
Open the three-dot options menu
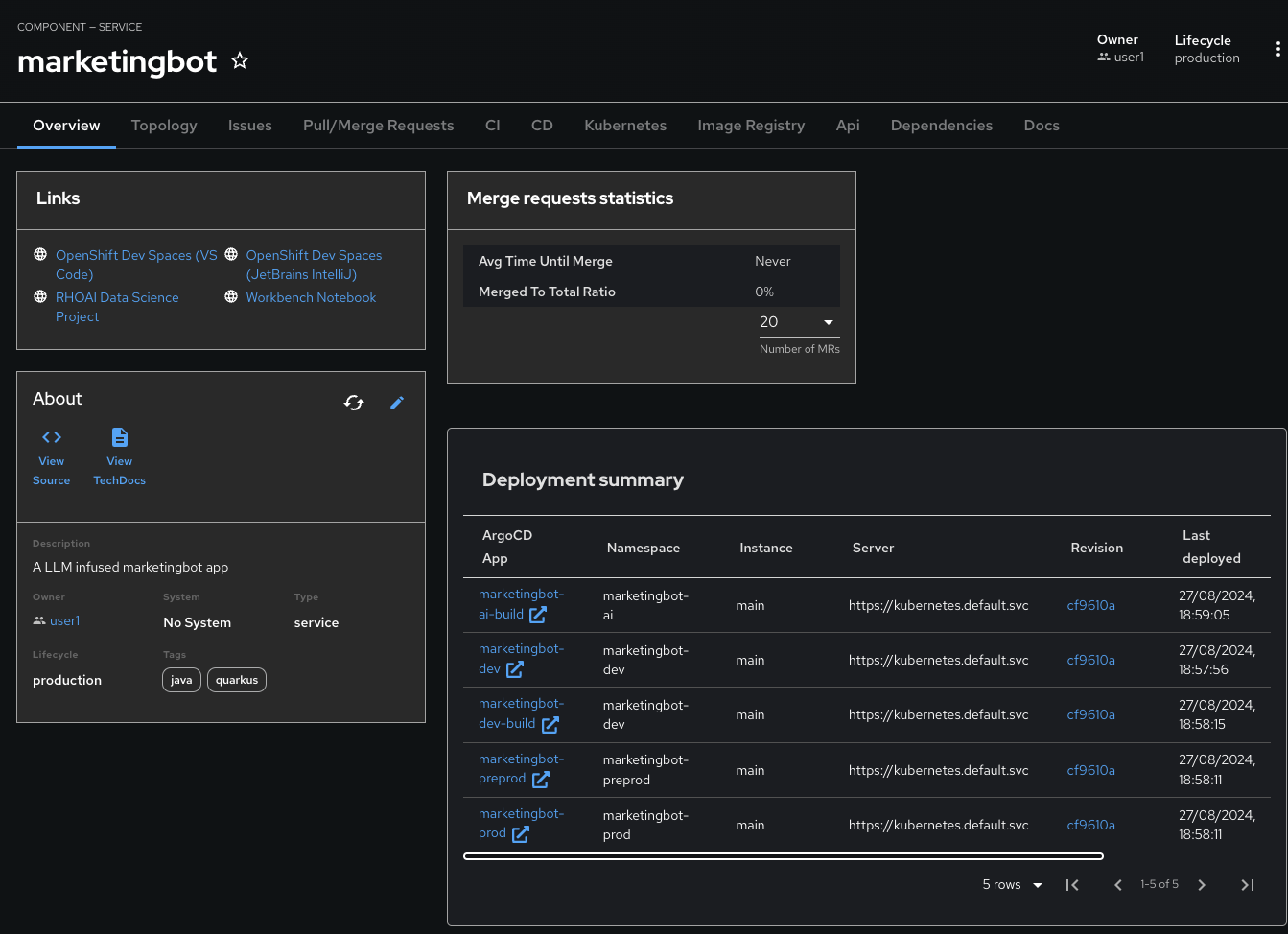pyautogui.click(x=1277, y=50)
